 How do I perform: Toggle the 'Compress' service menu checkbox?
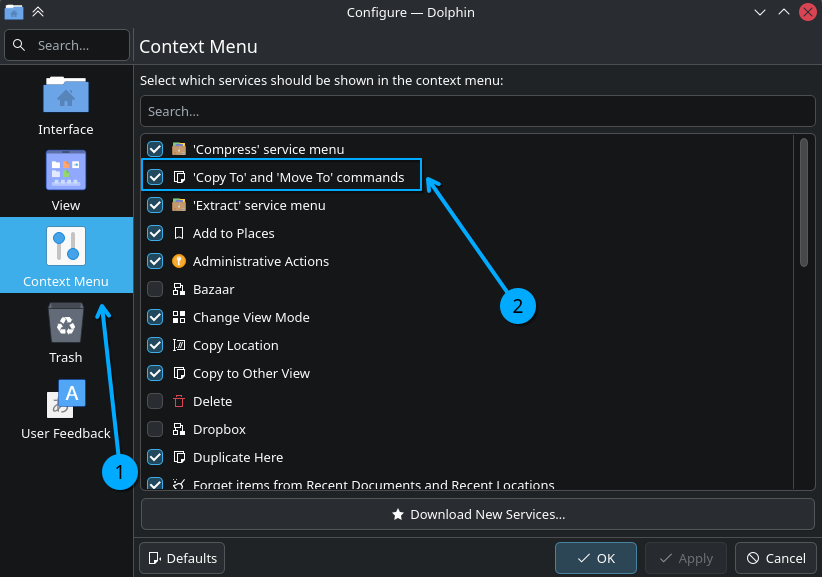[155, 149]
